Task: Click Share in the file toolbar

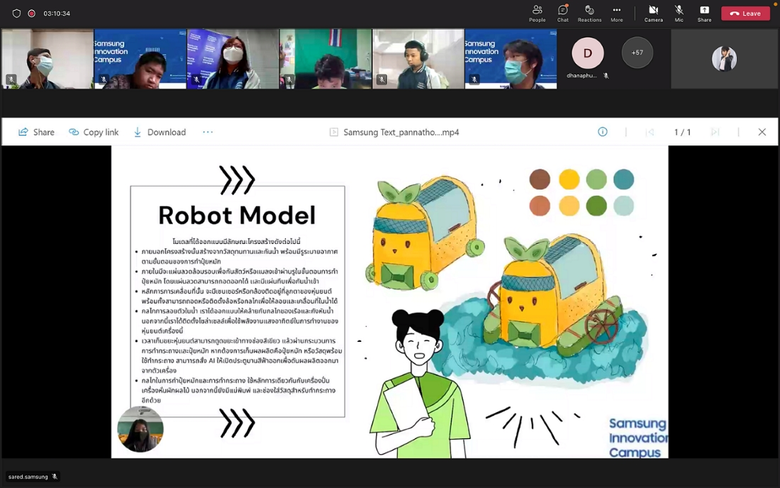Action: [36, 132]
